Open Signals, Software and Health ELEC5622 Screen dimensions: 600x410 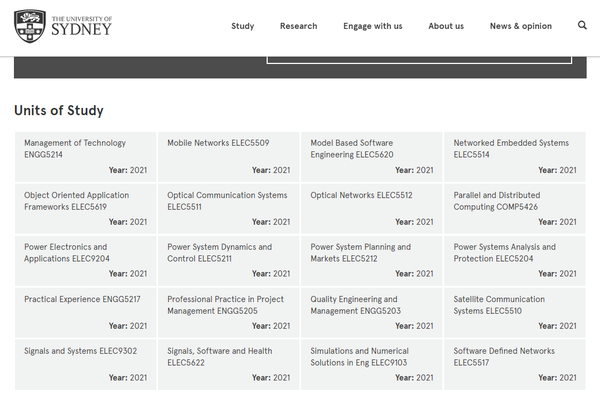coord(229,365)
